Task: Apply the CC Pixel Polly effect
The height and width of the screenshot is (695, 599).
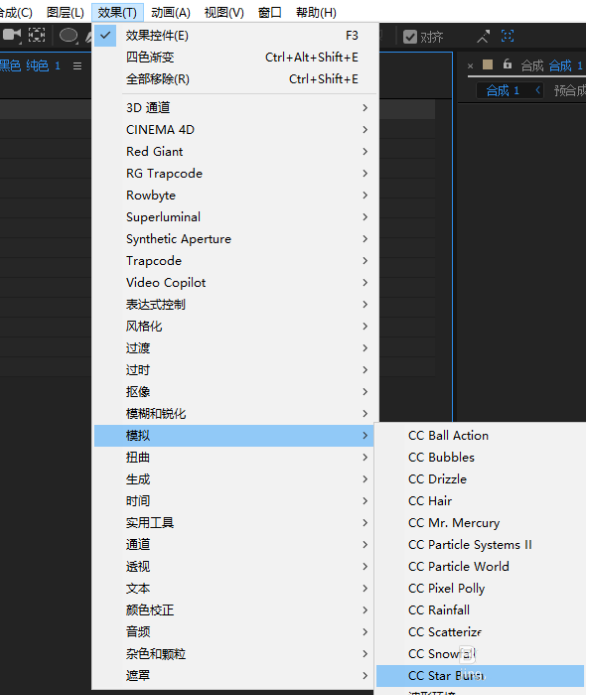Action: click(481, 588)
